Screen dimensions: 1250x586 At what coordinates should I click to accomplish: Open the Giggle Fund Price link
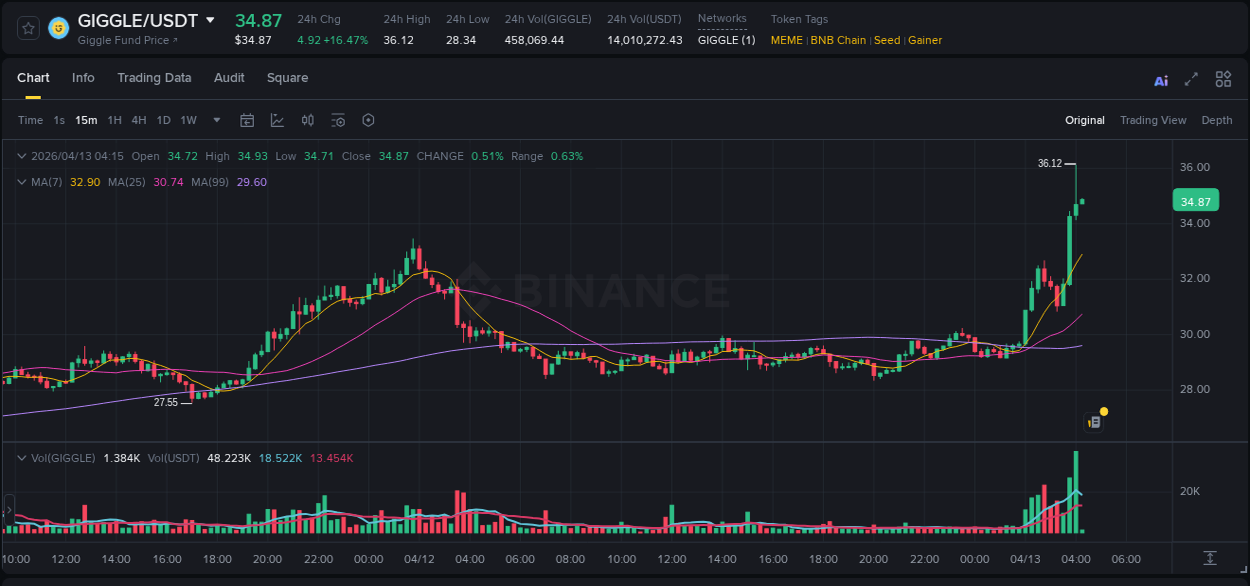pos(122,41)
